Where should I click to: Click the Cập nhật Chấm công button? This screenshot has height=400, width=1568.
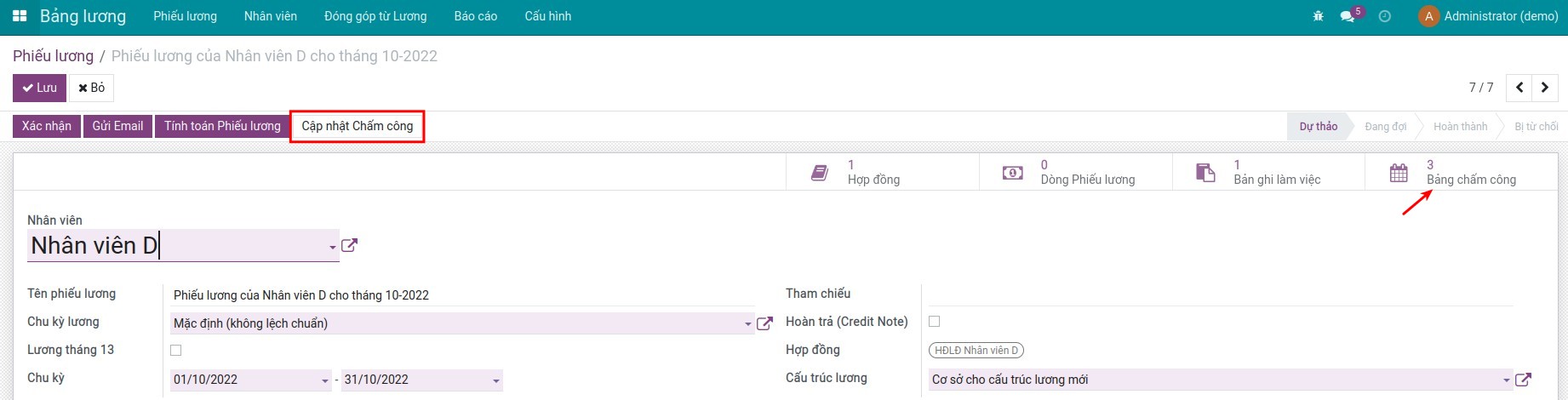[357, 126]
